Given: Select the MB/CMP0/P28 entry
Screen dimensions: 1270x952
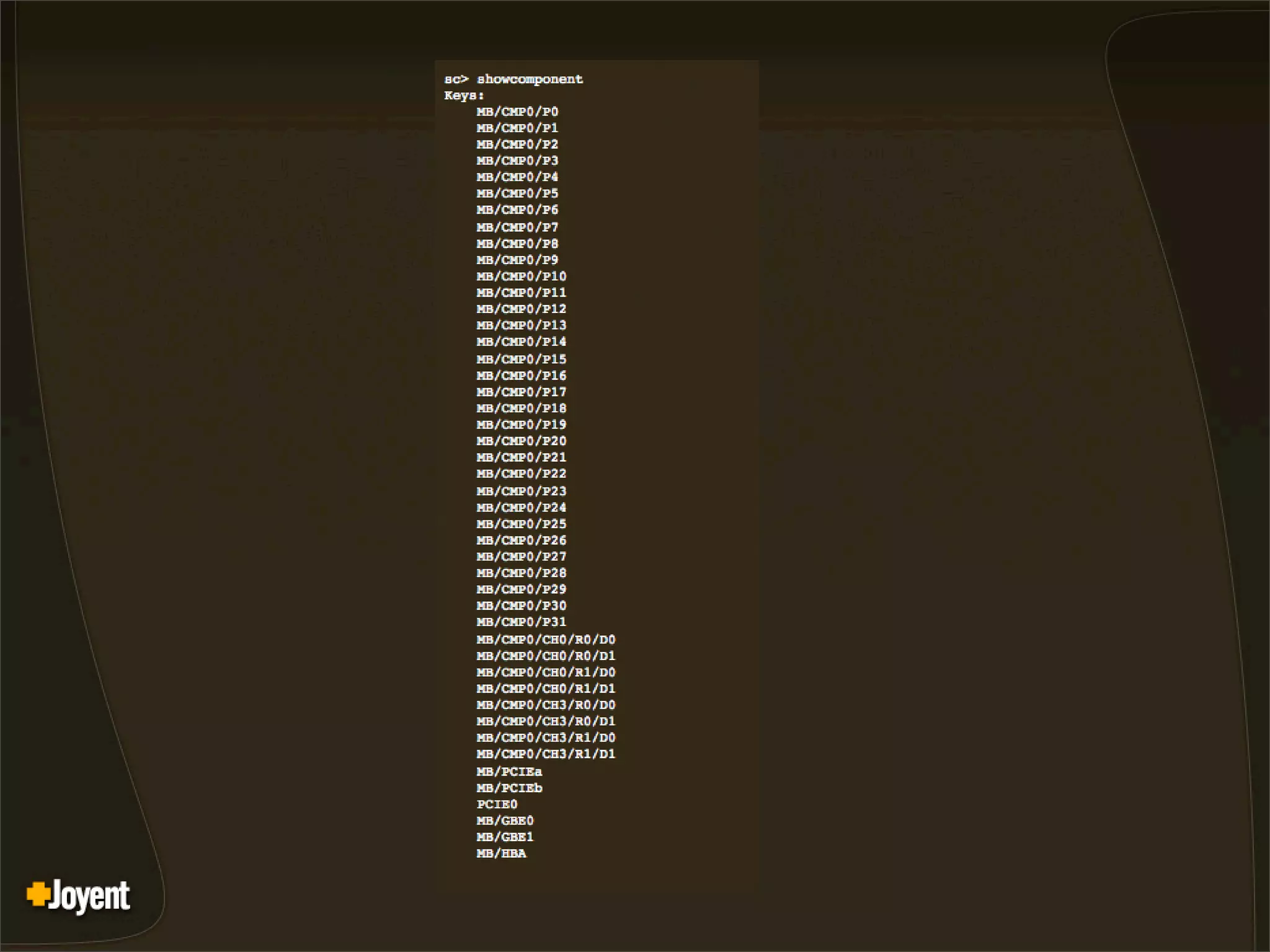Looking at the screenshot, I should [x=522, y=573].
